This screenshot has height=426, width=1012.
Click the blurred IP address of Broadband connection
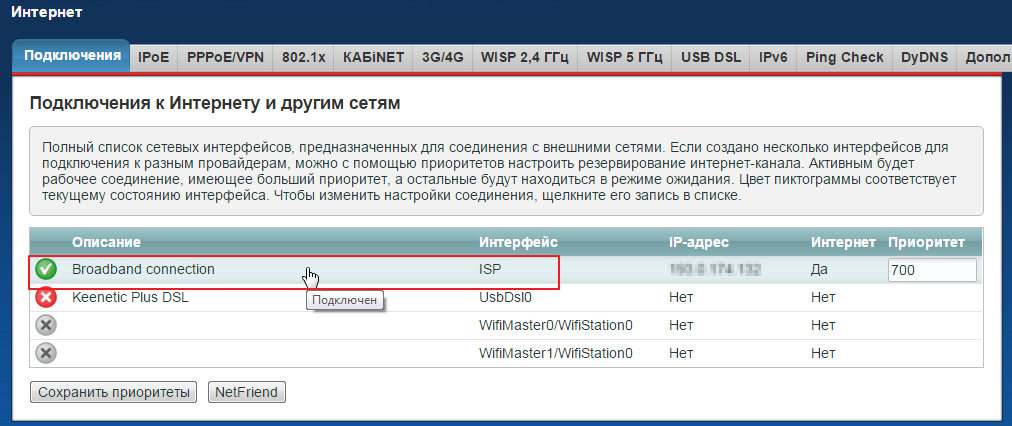point(715,270)
